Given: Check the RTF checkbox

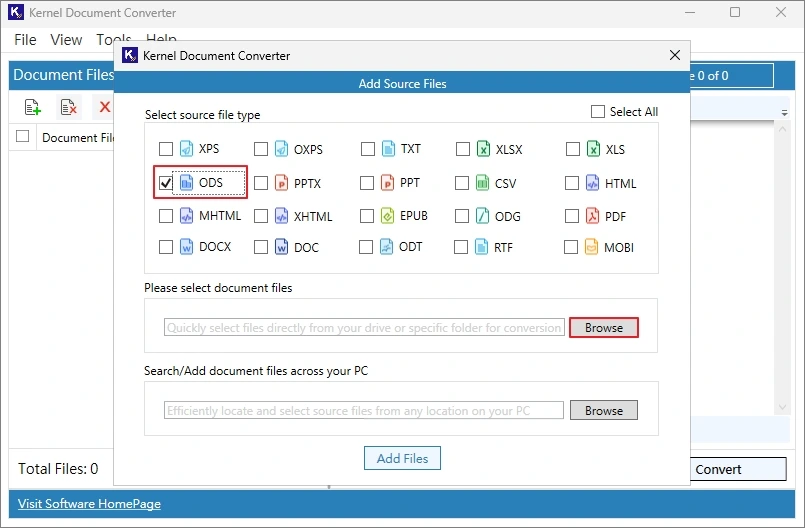Looking at the screenshot, I should pos(461,247).
